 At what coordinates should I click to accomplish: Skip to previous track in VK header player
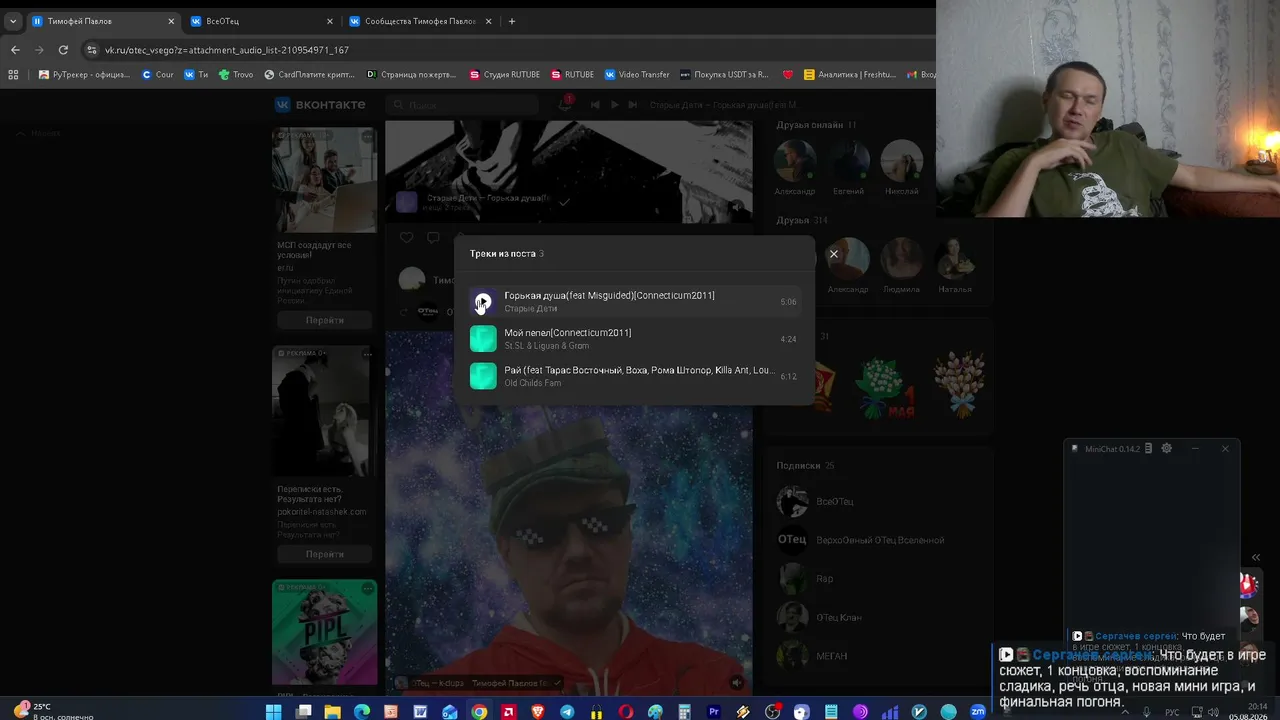point(596,105)
